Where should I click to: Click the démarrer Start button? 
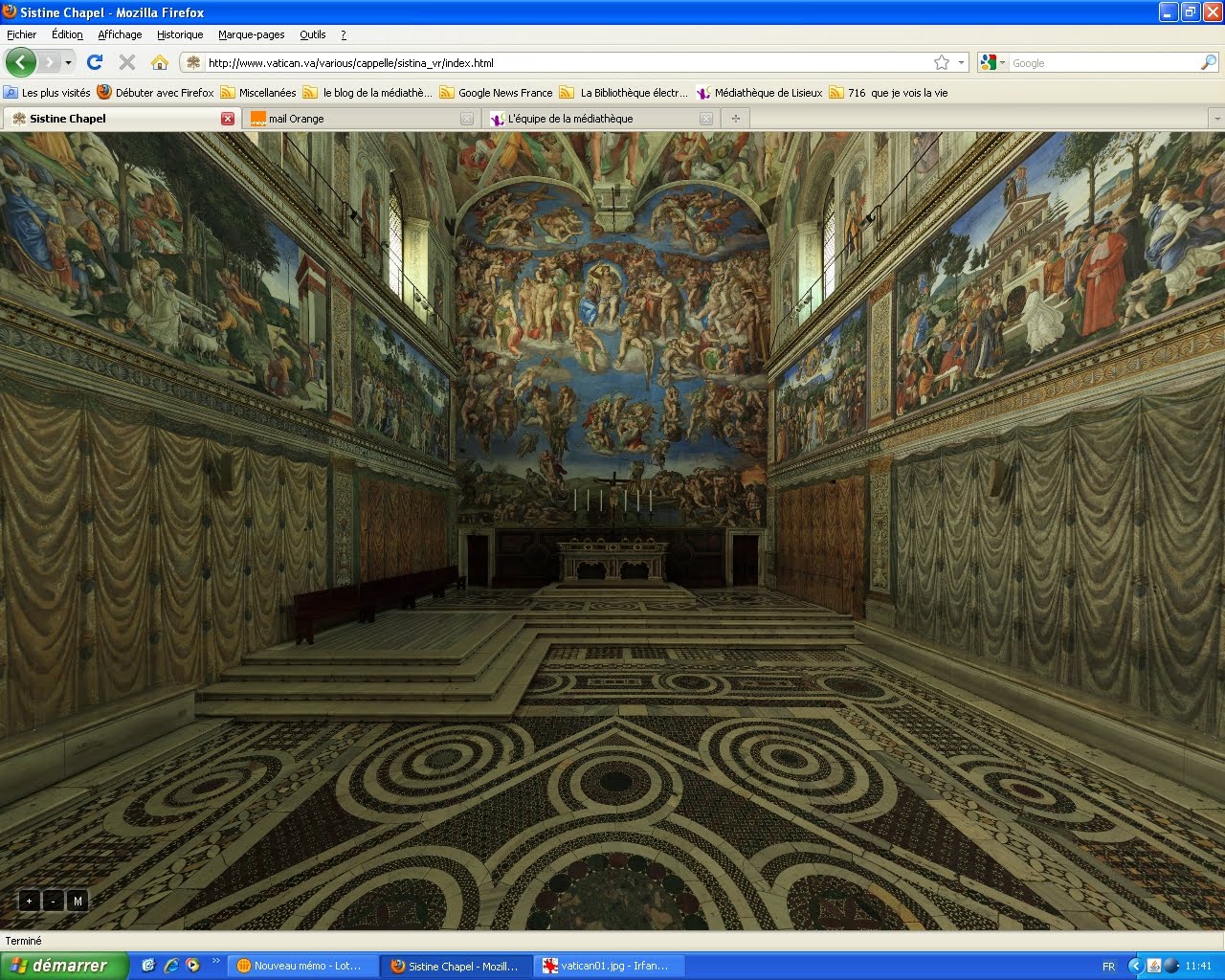[x=63, y=966]
